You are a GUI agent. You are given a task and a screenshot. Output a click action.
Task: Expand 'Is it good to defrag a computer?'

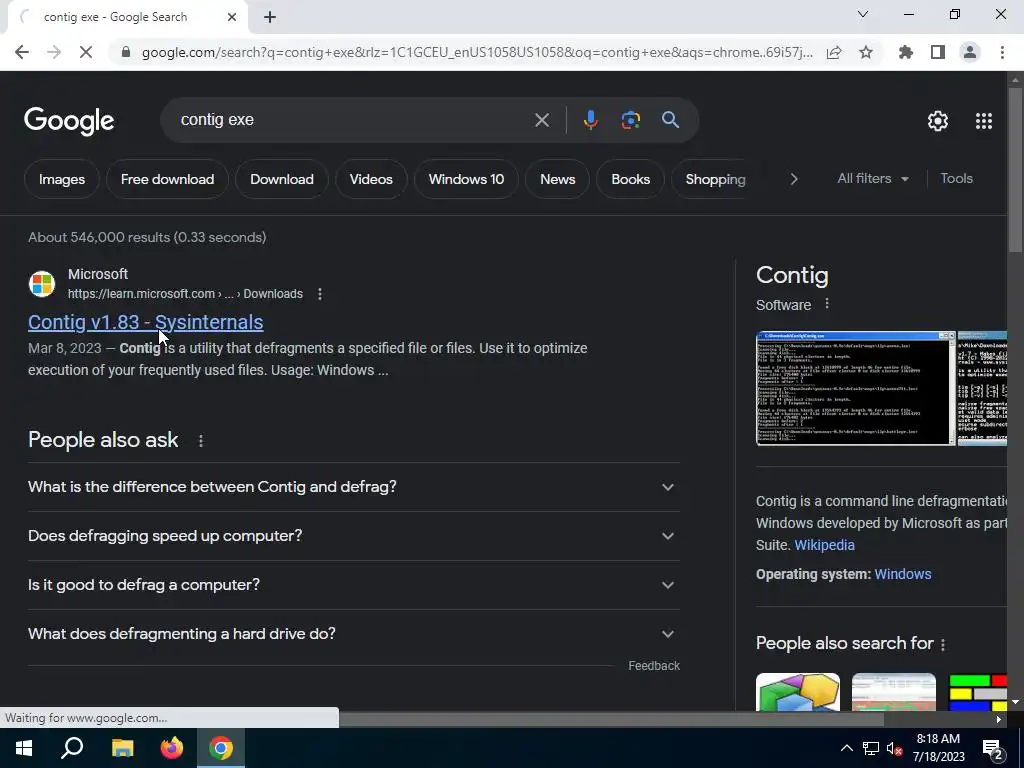(x=353, y=585)
